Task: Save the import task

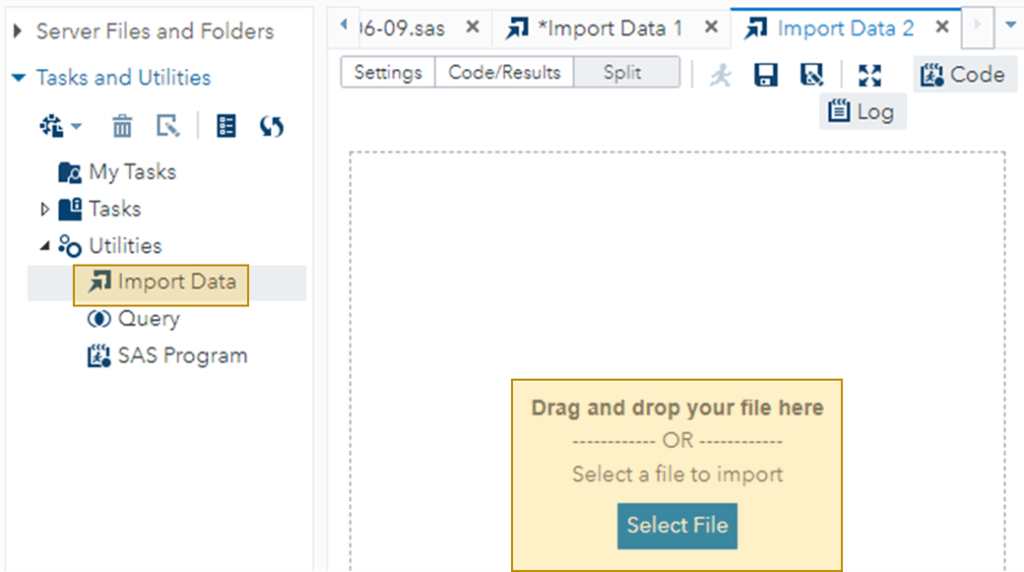Action: coord(766,74)
